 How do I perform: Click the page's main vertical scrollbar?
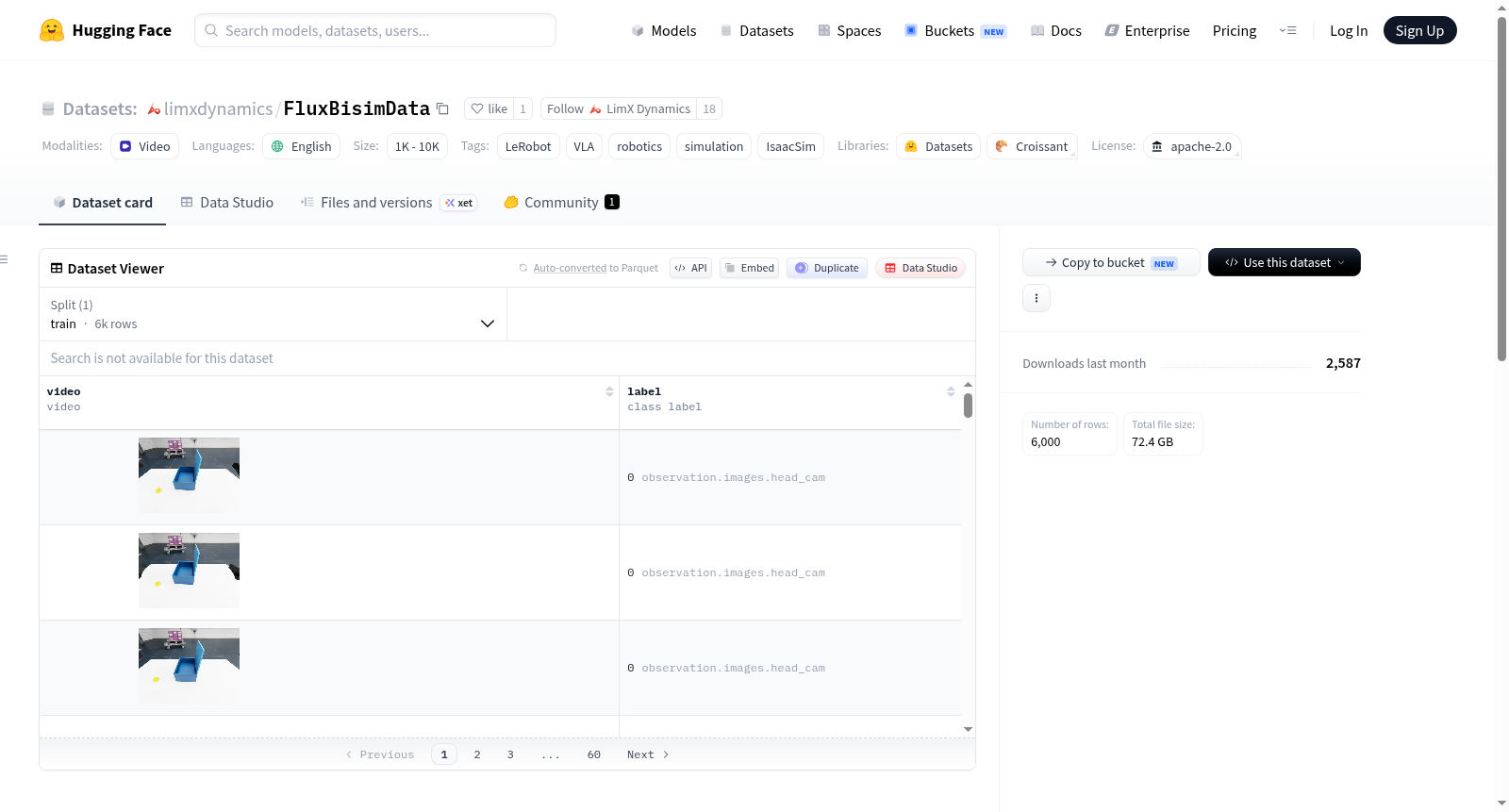click(x=1501, y=189)
